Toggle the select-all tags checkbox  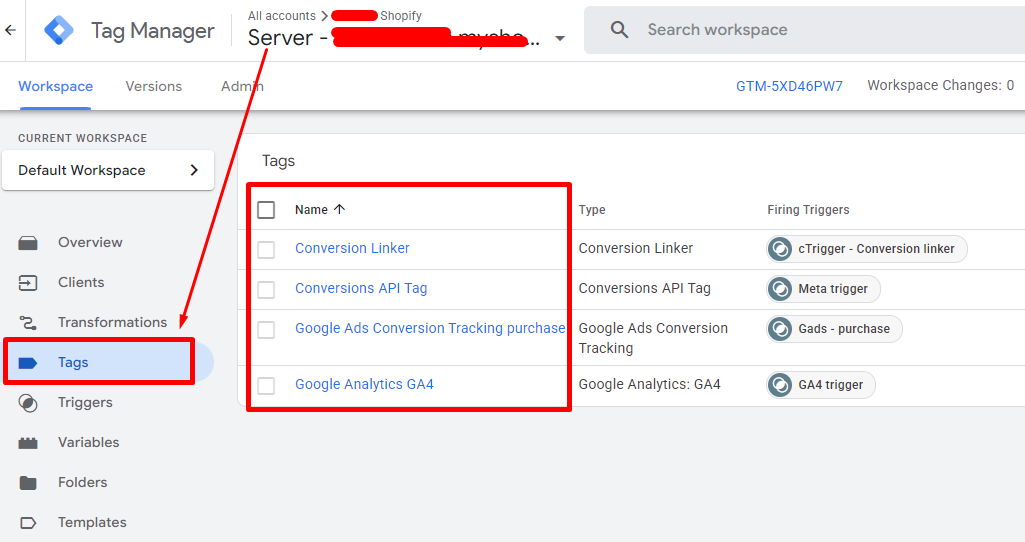(266, 210)
